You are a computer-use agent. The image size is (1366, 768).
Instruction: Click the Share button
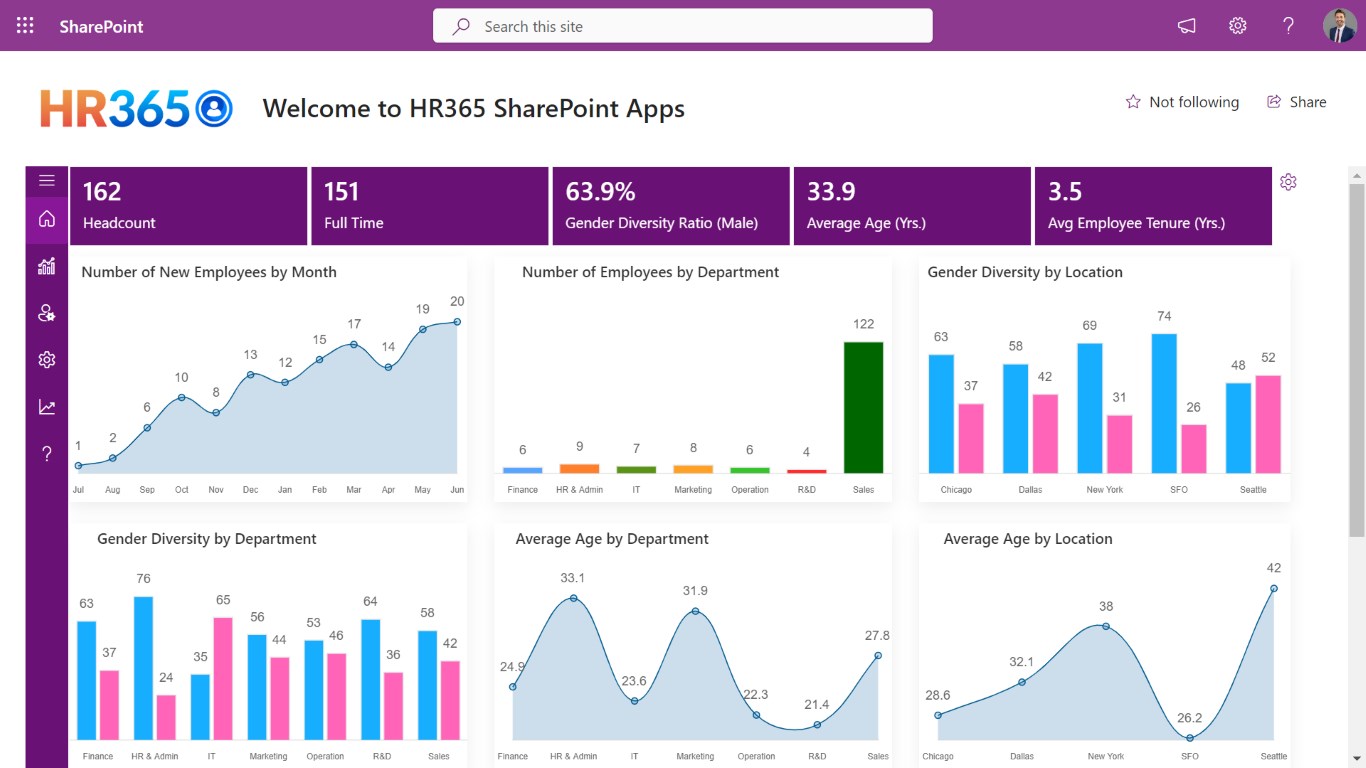click(x=1296, y=102)
